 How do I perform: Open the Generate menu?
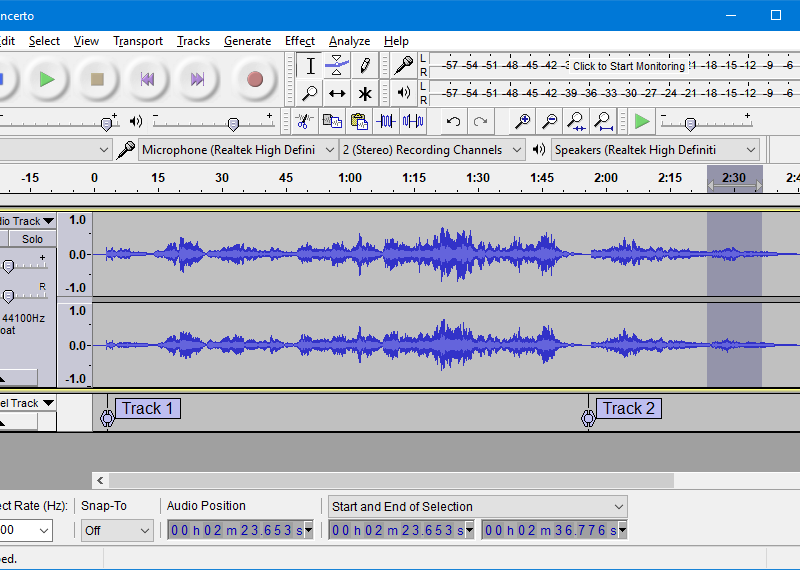click(x=247, y=41)
